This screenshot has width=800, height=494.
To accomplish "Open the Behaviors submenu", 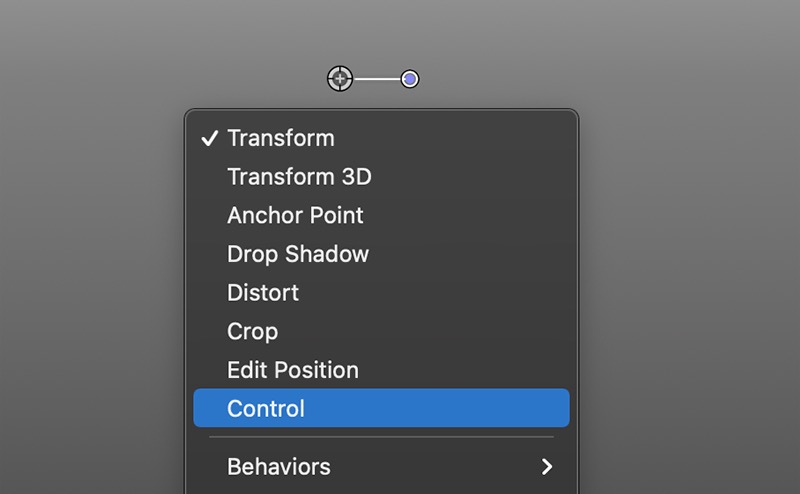I will (x=279, y=467).
